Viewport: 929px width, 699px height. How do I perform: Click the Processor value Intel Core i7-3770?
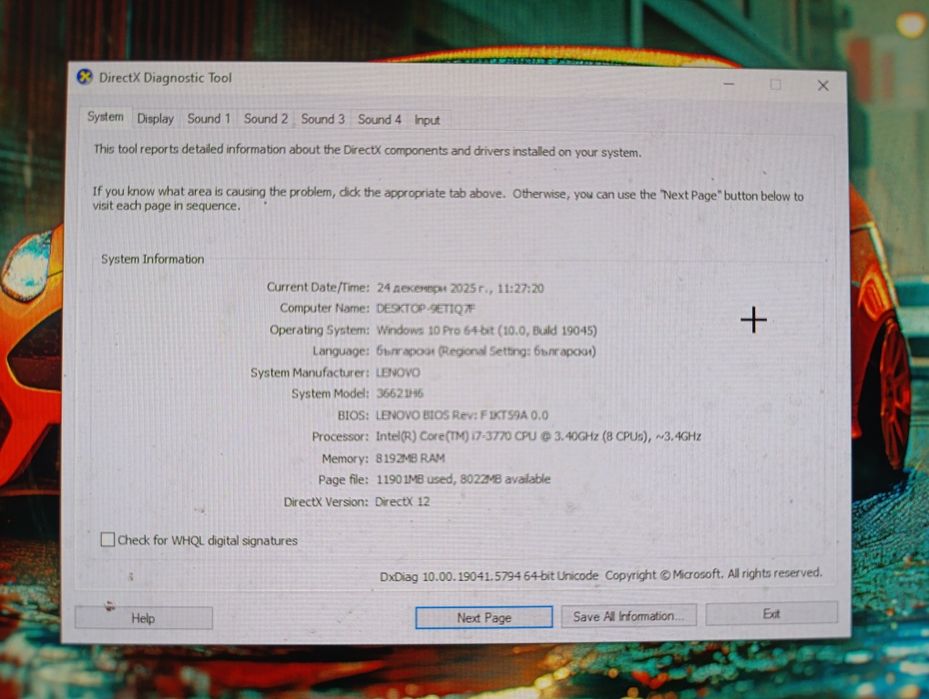coord(538,437)
